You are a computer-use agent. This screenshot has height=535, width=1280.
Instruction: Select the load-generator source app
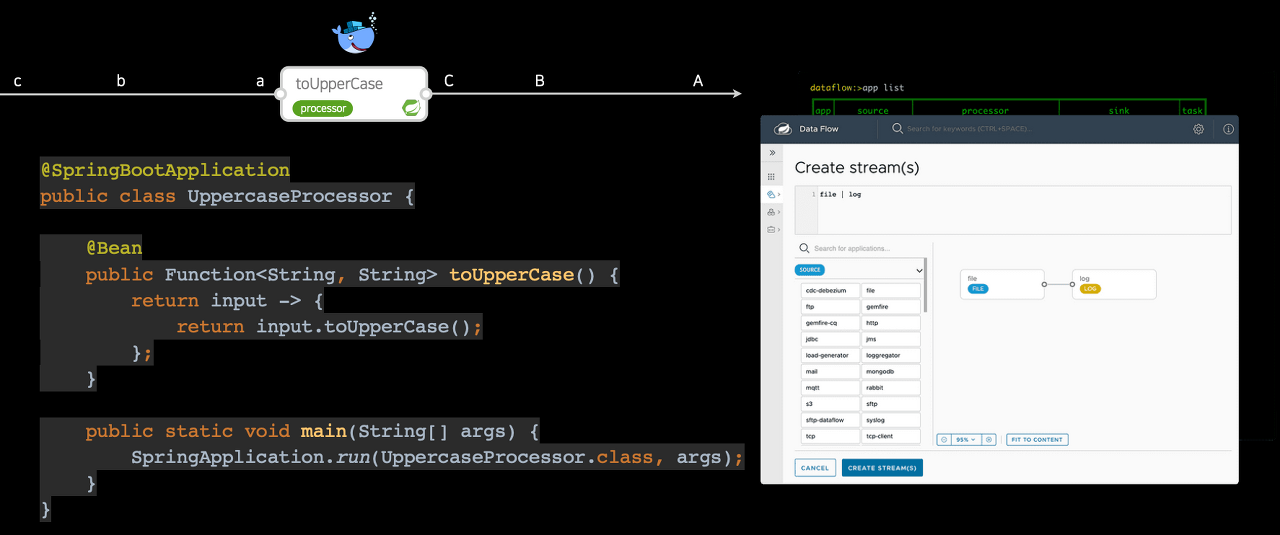pos(830,355)
